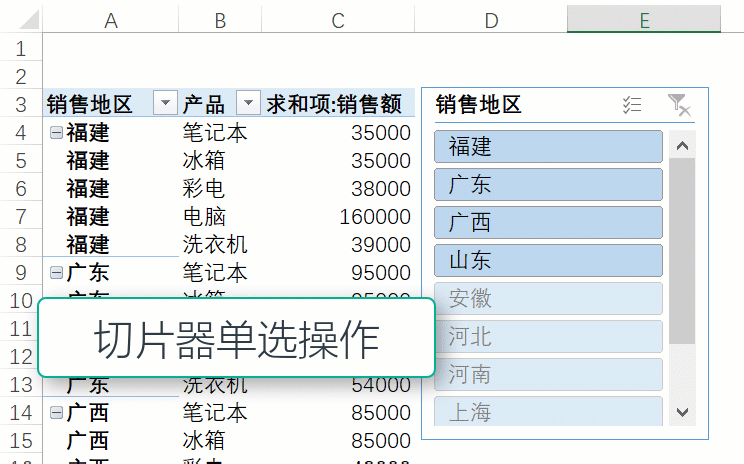The width and height of the screenshot is (744, 464).
Task: Select 广东 slicer item
Action: pyautogui.click(x=548, y=185)
